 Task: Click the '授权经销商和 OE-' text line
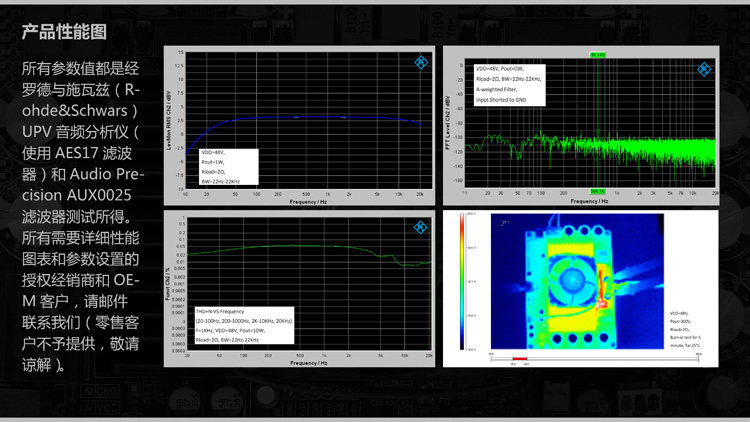(80, 280)
